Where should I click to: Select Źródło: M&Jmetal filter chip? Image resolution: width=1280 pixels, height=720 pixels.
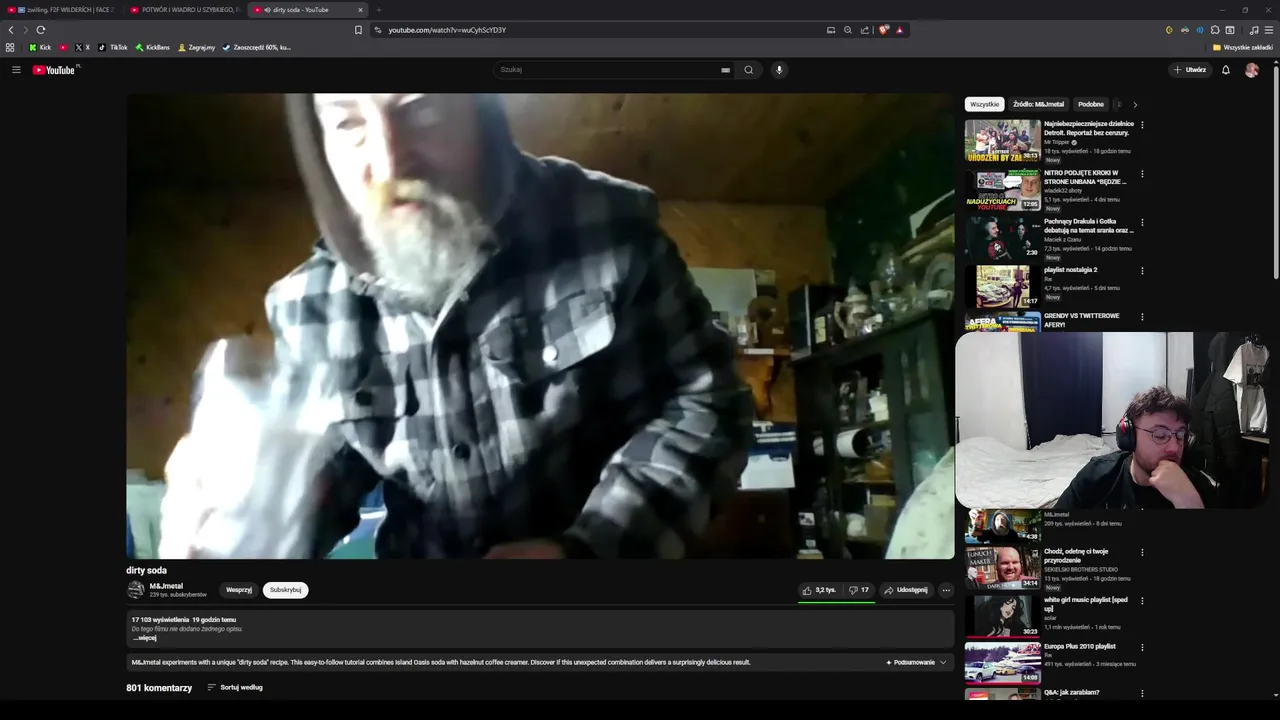click(x=1038, y=104)
